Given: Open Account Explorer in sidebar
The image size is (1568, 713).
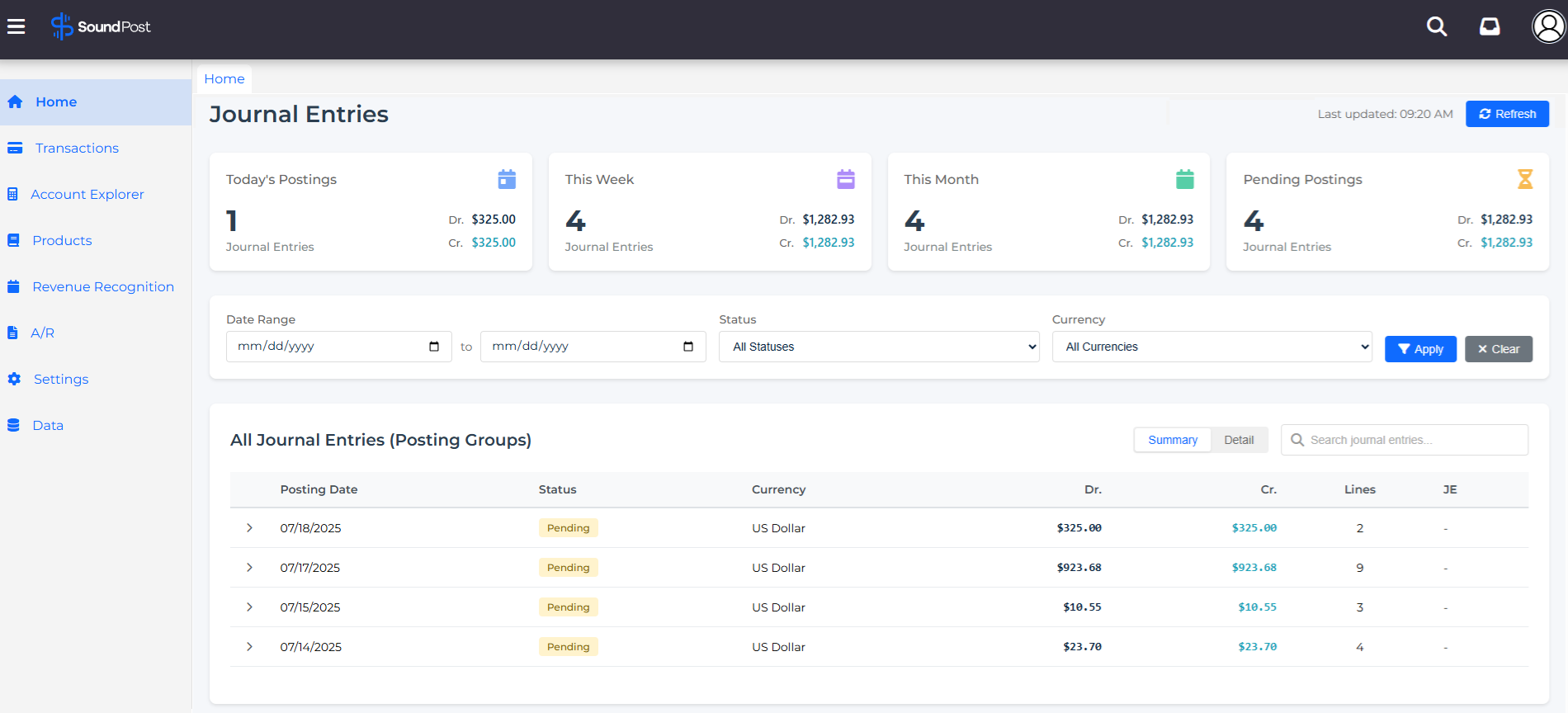Looking at the screenshot, I should tap(87, 195).
